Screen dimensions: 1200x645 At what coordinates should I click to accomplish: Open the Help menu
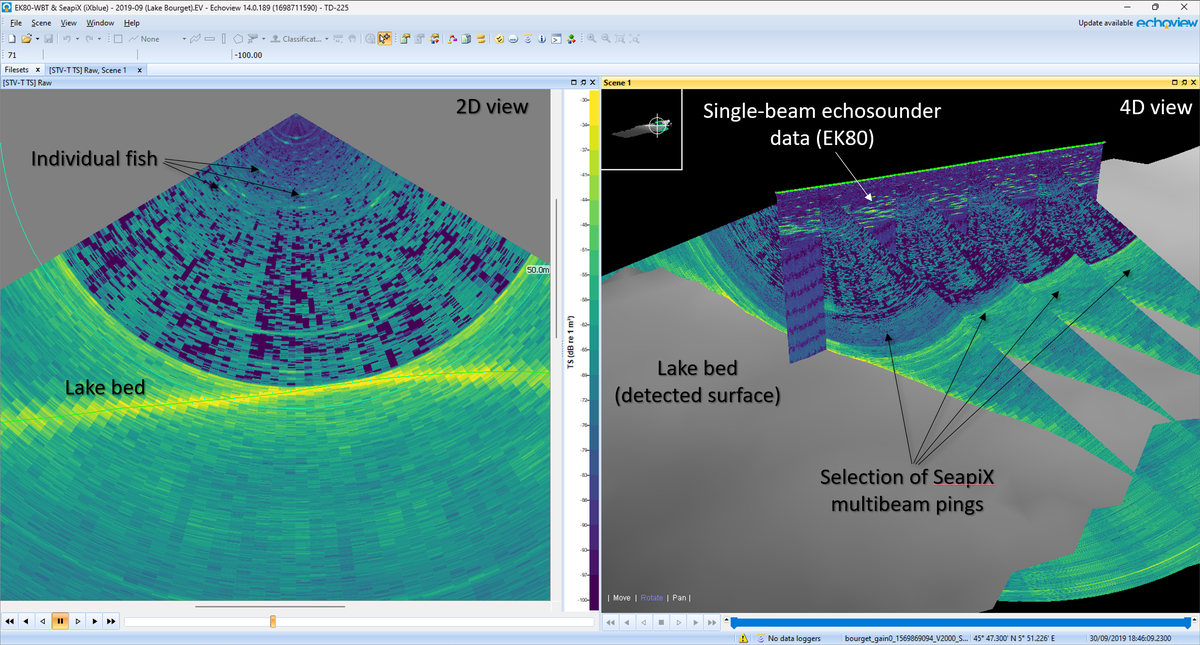pyautogui.click(x=132, y=22)
